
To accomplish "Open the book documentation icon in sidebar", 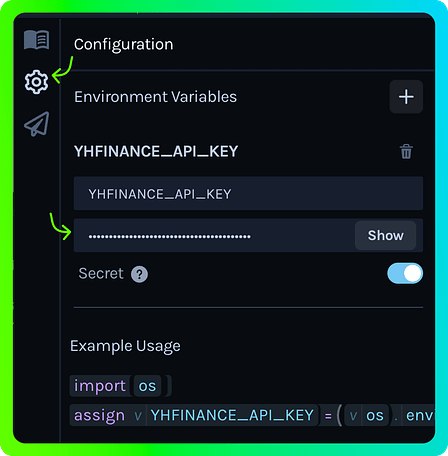I will click(37, 40).
